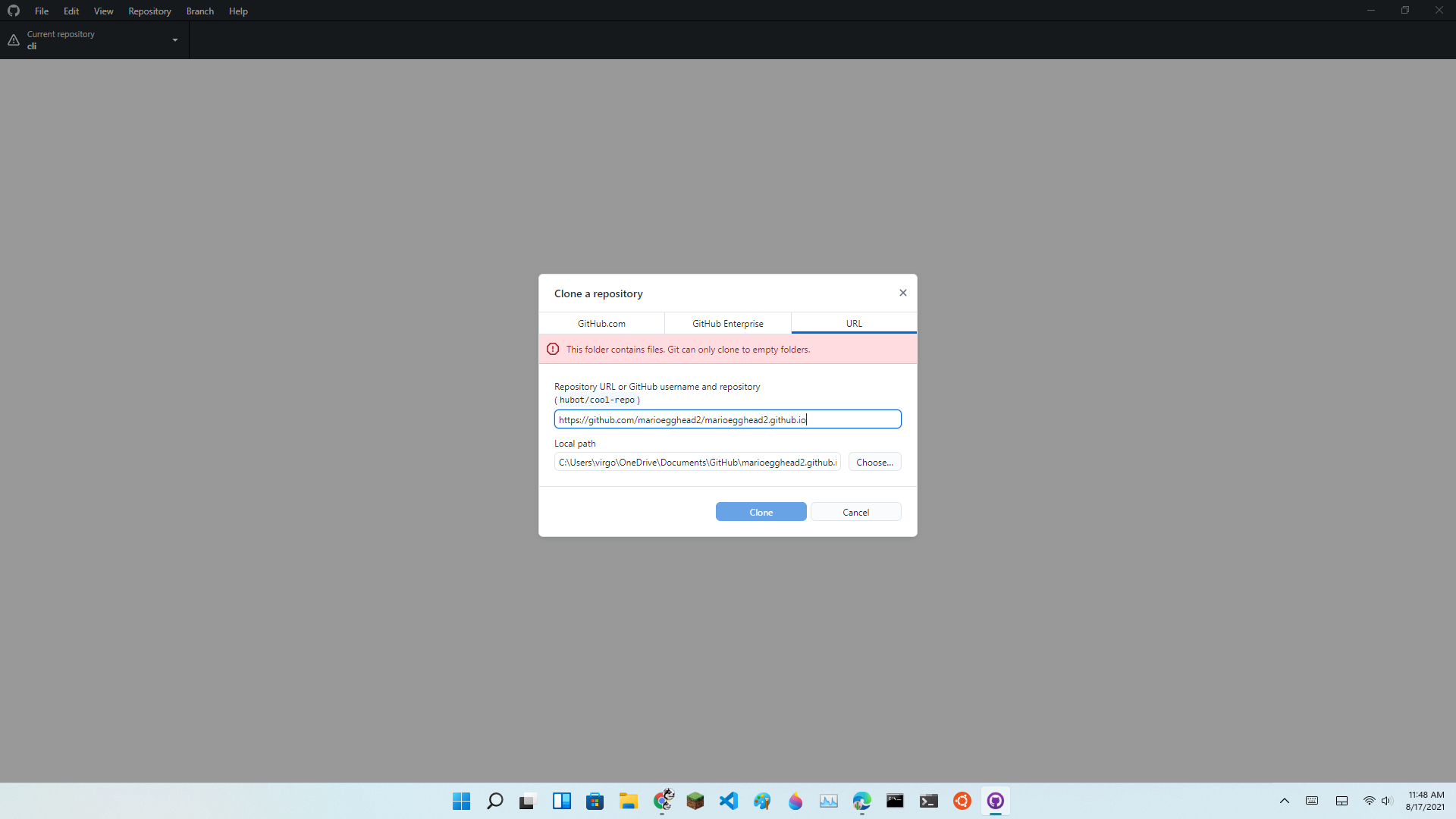Open Windows Terminal from taskbar

[x=928, y=801]
